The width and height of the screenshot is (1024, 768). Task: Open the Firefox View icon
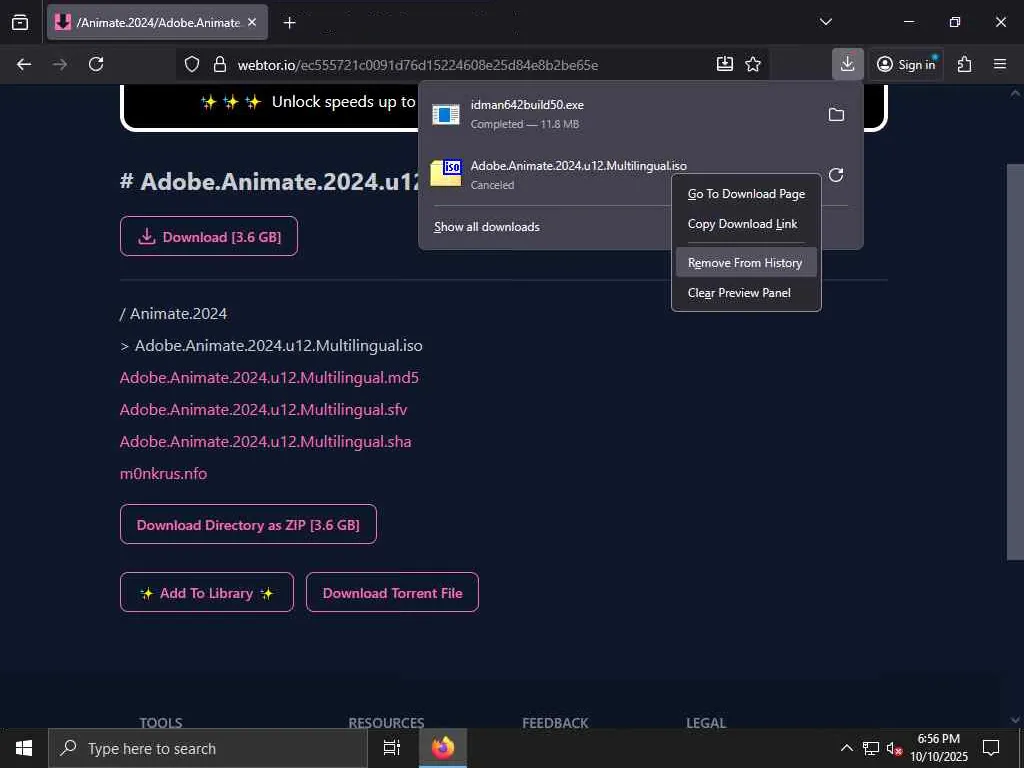click(x=20, y=22)
